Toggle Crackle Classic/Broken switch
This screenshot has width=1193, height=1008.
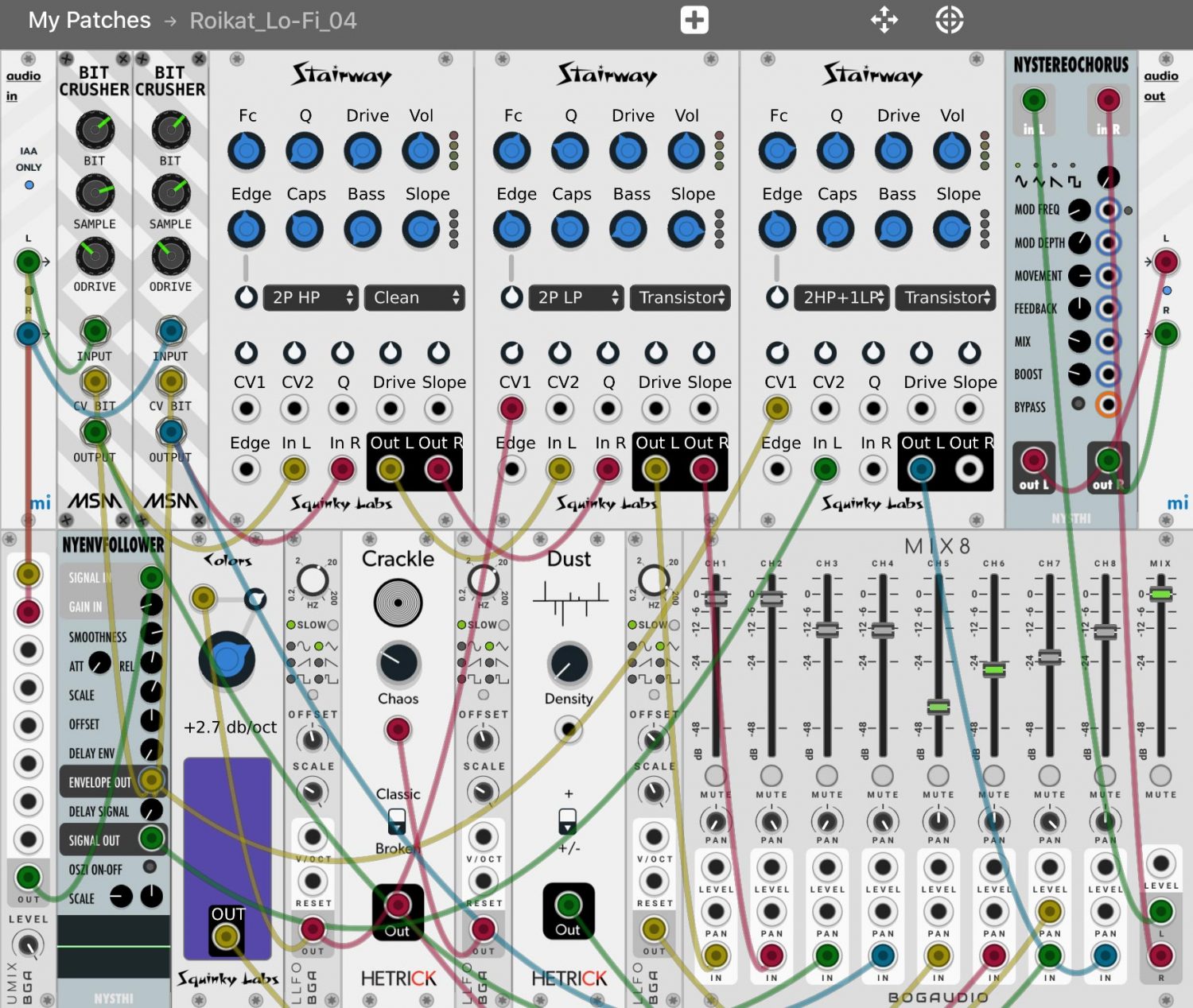point(397,821)
